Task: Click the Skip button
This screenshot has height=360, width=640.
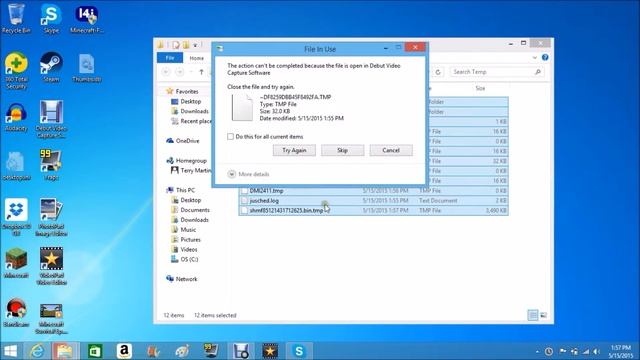Action: 342,150
